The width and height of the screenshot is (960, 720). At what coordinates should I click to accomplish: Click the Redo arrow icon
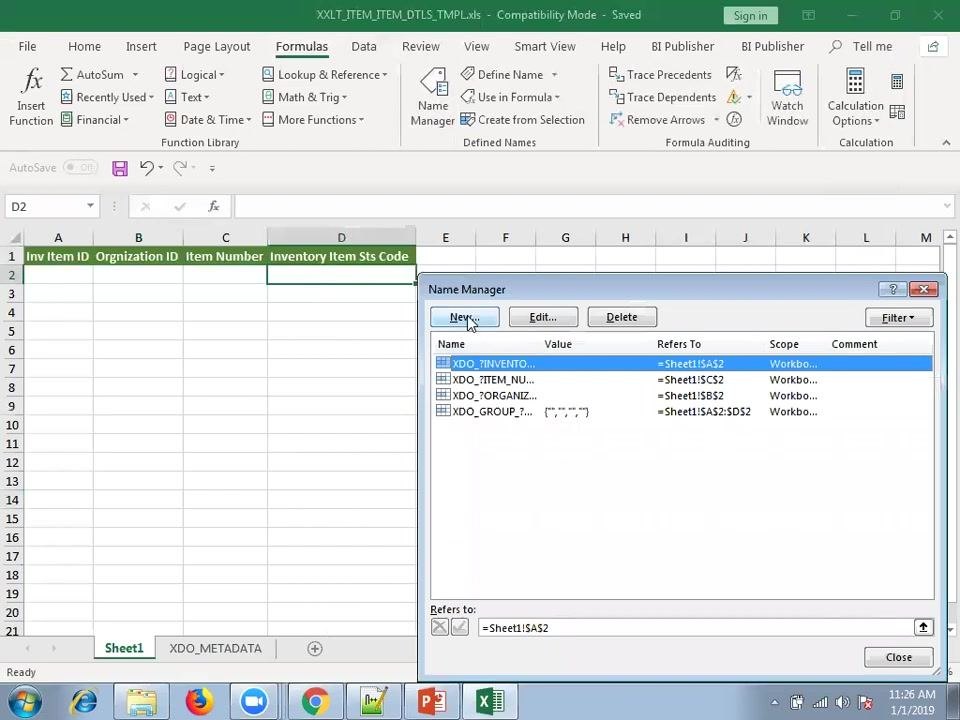point(180,167)
